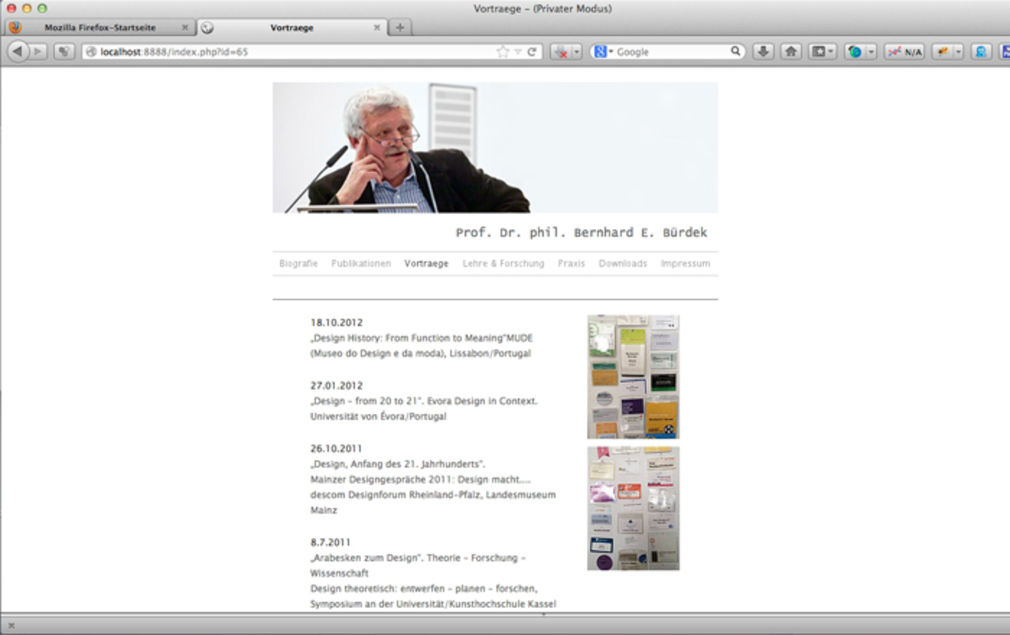Click the globe add-on toolbar icon
Screen dimensions: 1010x635
(x=855, y=52)
